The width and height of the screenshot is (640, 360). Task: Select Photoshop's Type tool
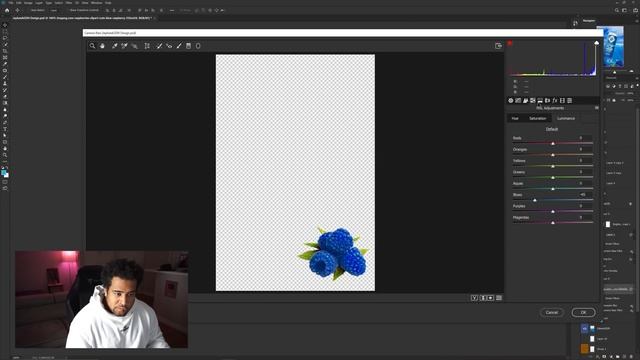point(5,129)
